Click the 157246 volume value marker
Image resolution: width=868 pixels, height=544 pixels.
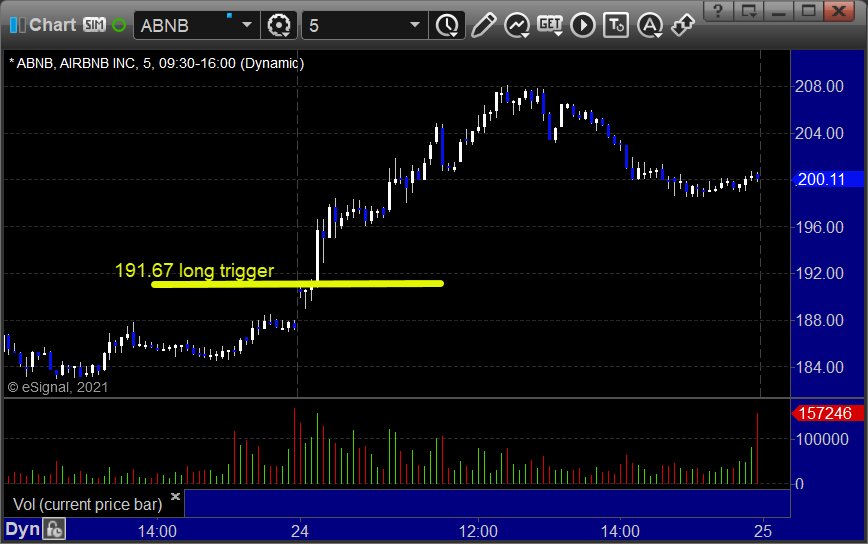(x=828, y=413)
